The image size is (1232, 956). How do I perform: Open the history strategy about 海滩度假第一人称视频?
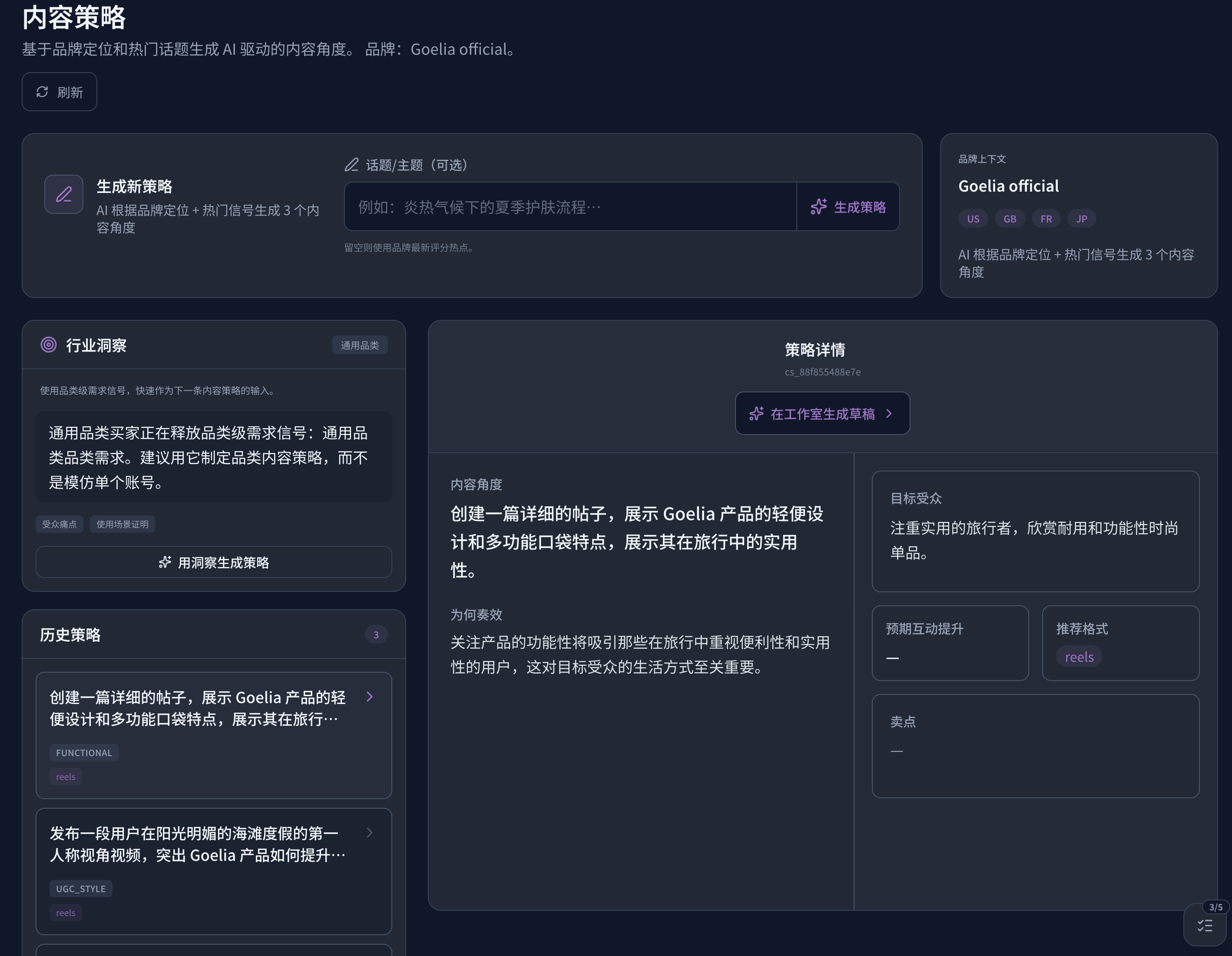coord(214,871)
